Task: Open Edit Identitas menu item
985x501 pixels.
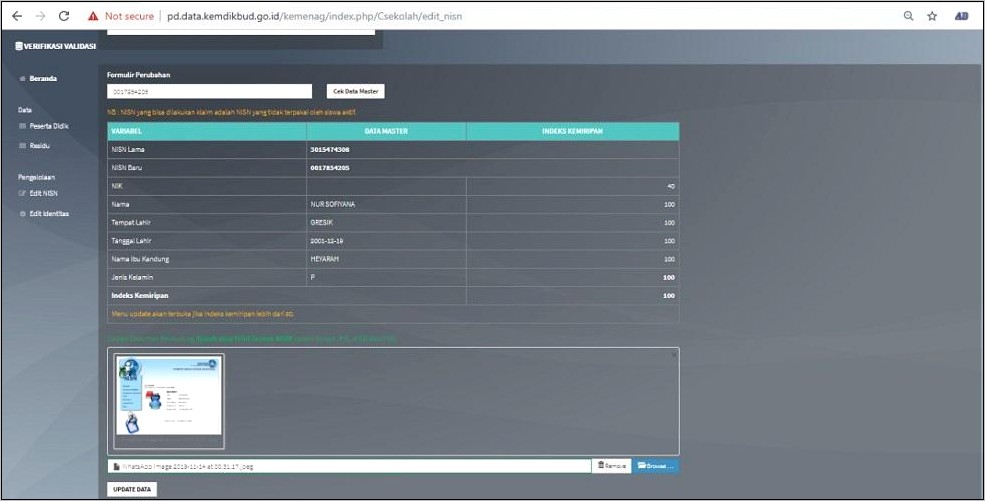Action: [49, 213]
